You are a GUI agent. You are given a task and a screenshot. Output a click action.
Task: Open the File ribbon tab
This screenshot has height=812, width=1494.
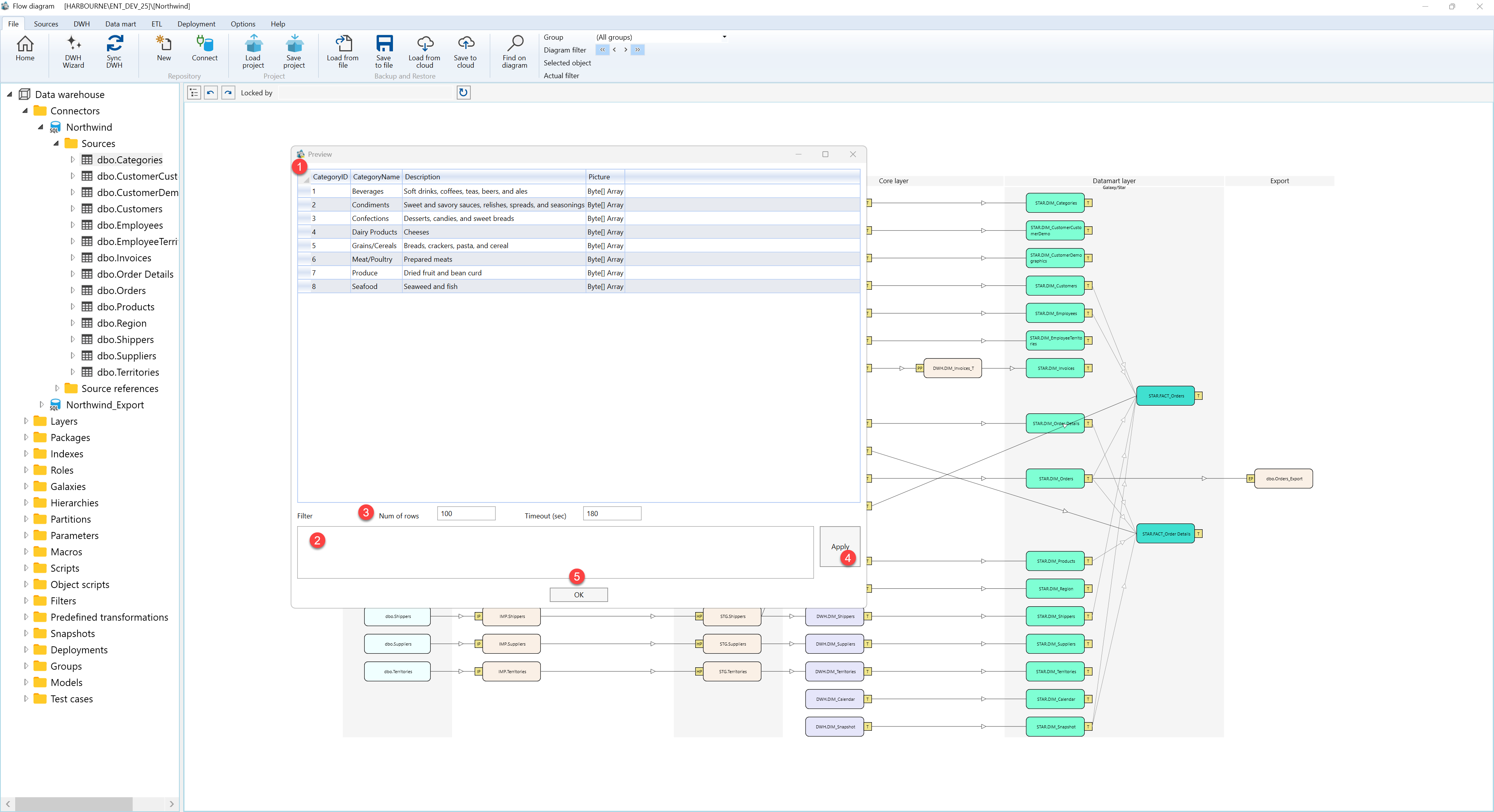pos(13,24)
